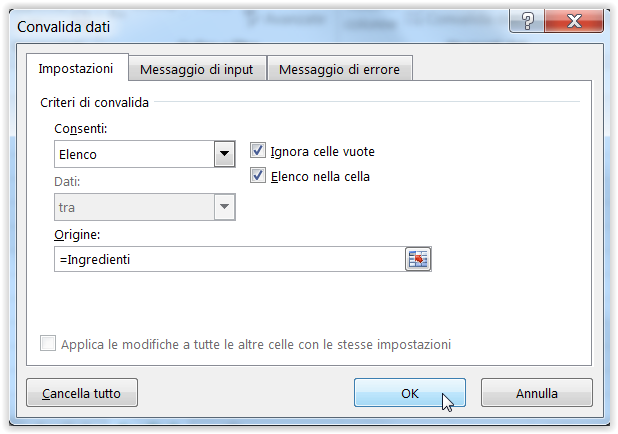Click the Origine input field with =Ingredienti
618x434 pixels.
click(x=230, y=259)
